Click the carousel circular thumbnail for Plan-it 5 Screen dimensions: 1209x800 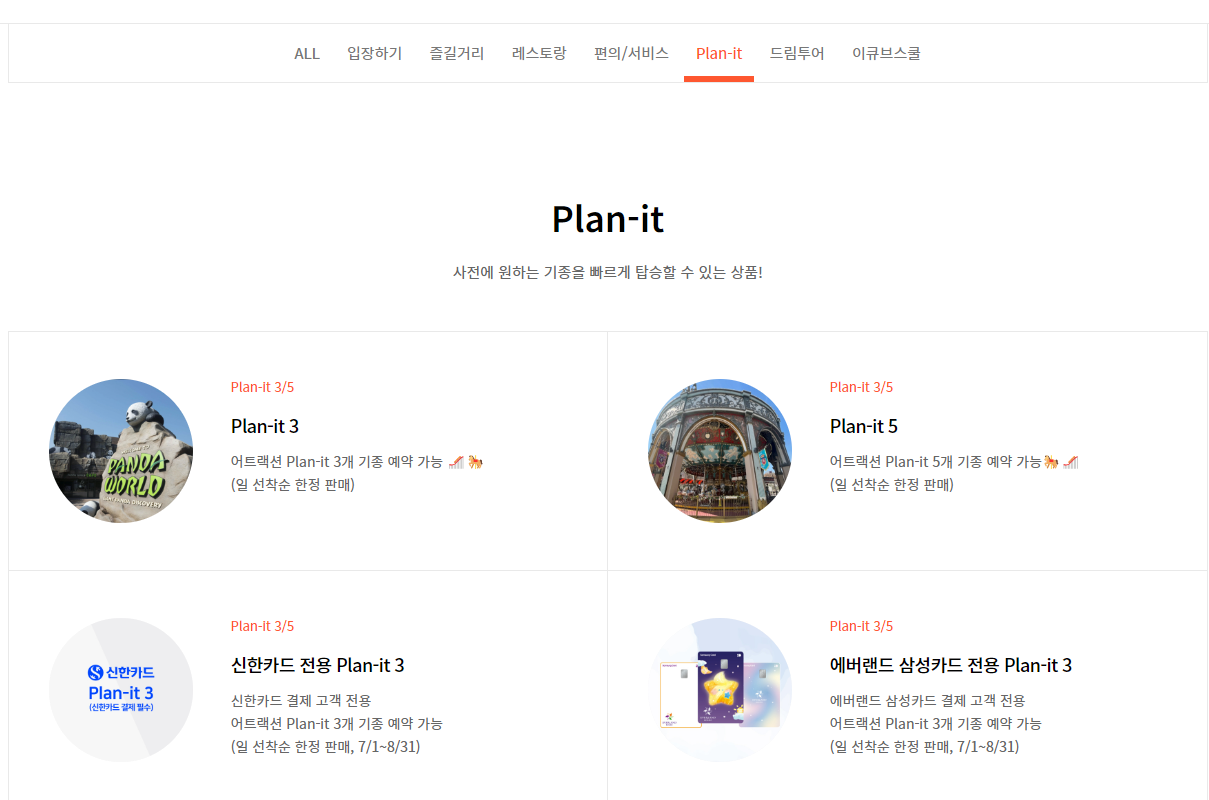pyautogui.click(x=720, y=451)
